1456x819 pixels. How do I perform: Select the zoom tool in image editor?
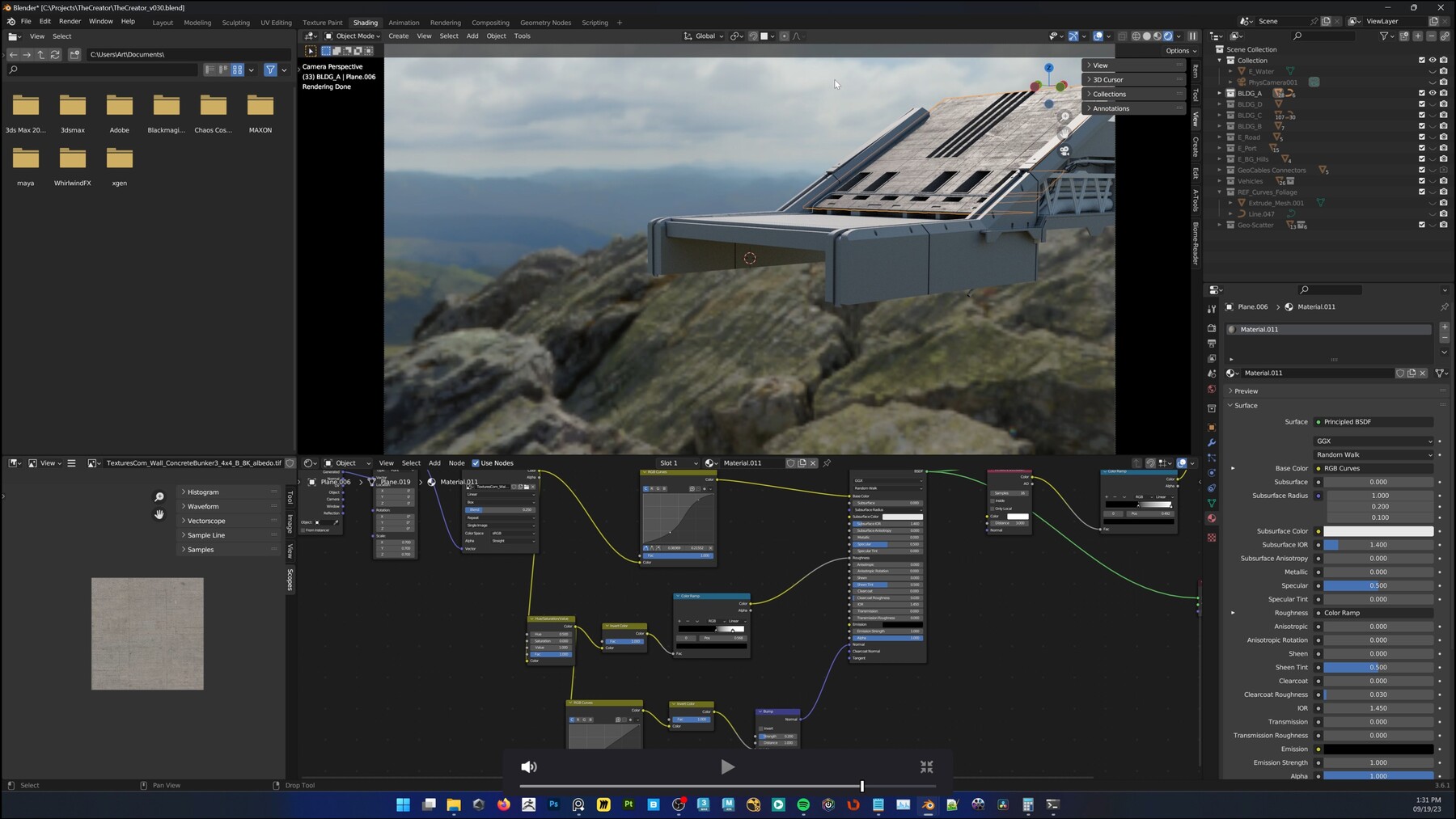click(159, 497)
